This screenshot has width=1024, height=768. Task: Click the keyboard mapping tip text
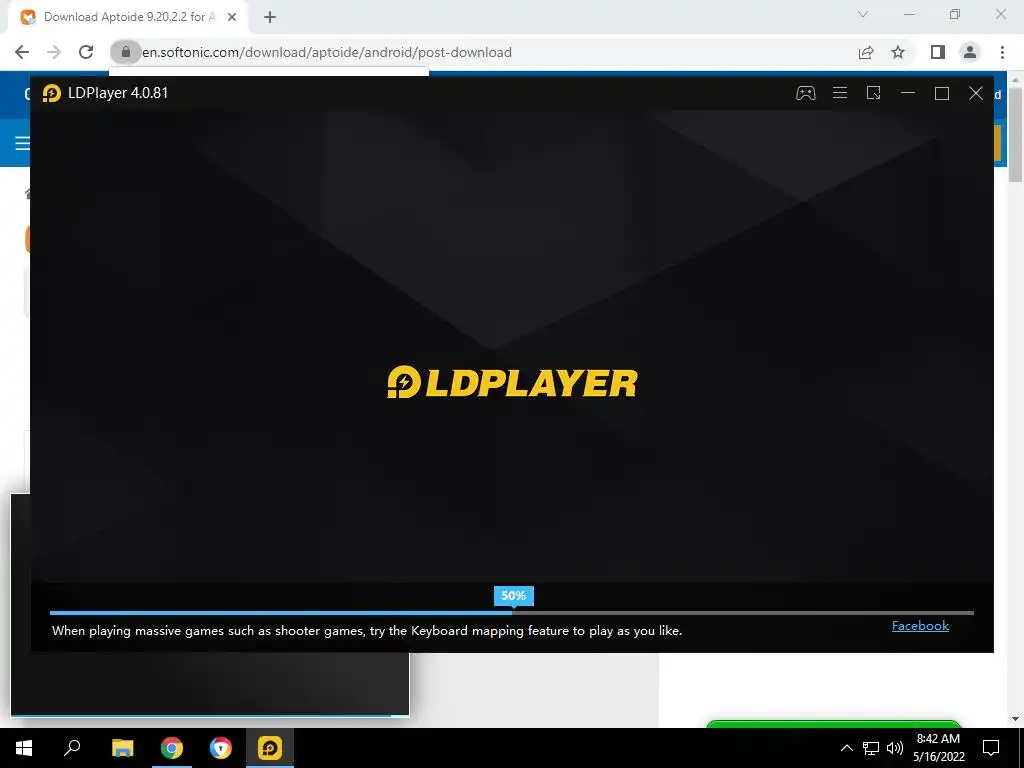pos(367,631)
